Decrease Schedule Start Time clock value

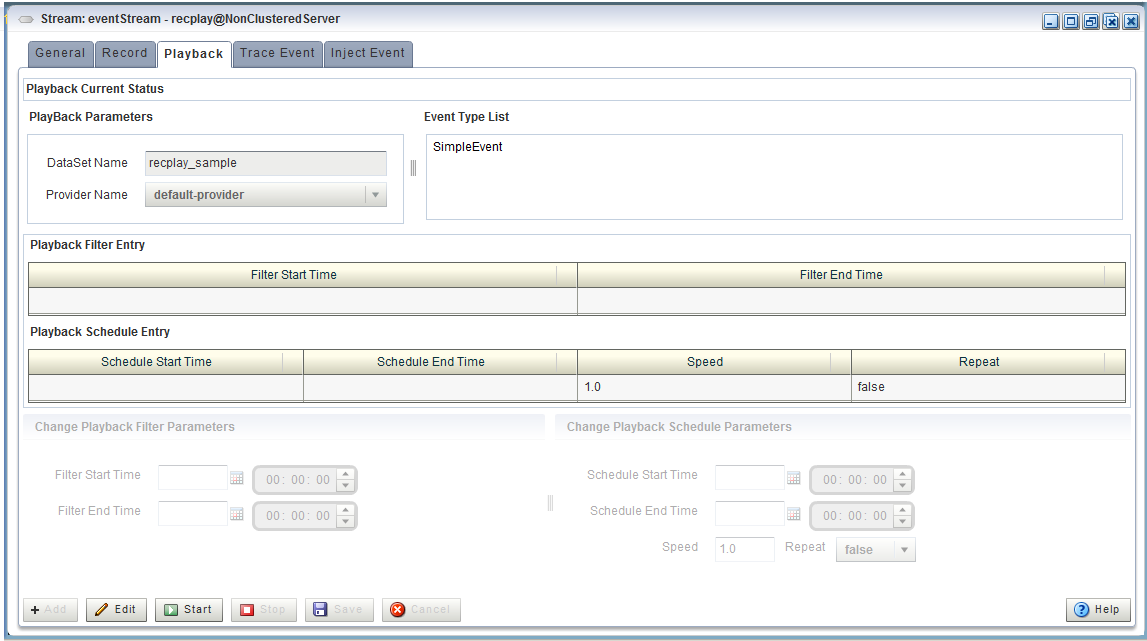point(903,486)
